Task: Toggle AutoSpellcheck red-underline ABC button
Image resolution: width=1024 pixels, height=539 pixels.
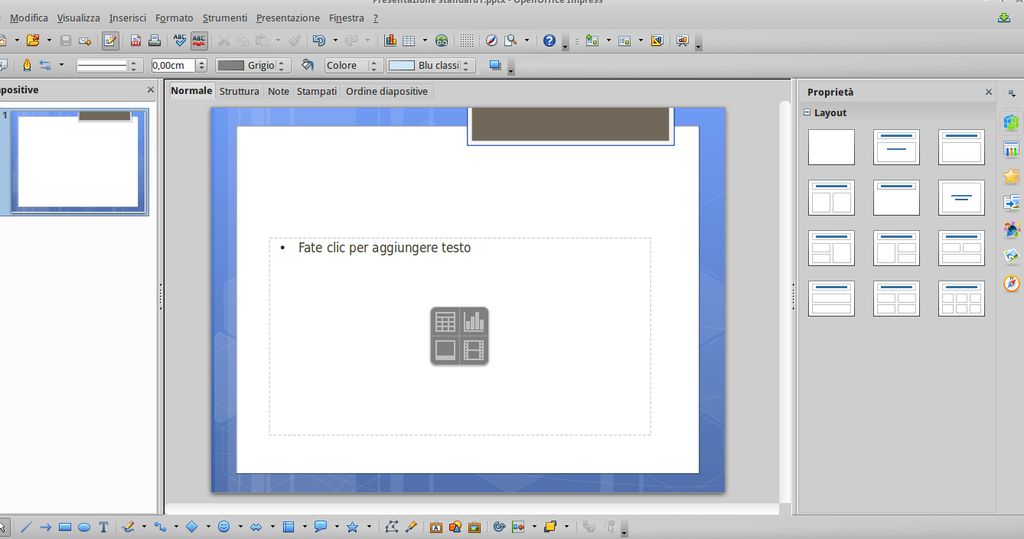Action: coord(199,41)
